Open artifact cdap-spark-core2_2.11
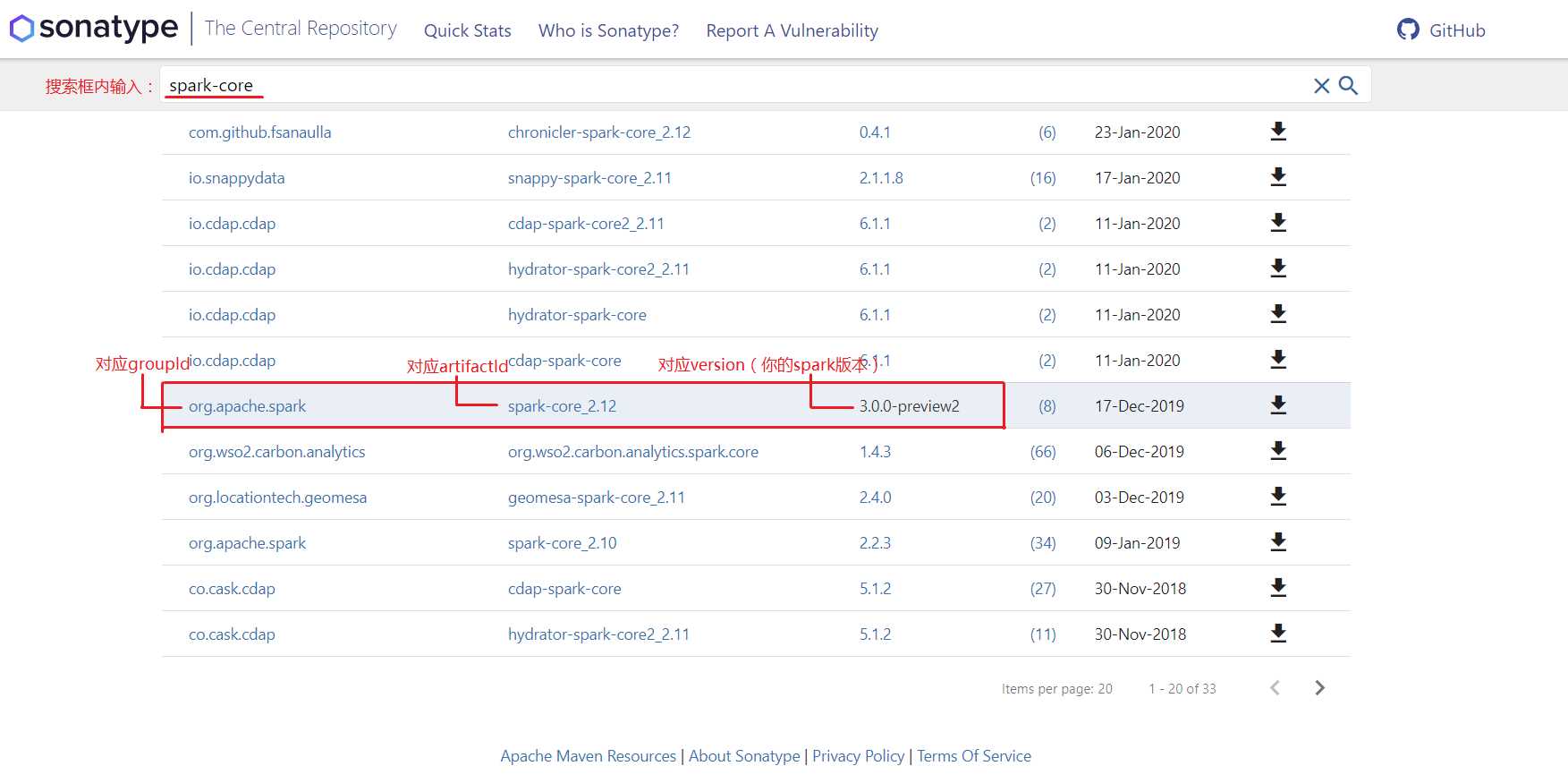This screenshot has height=783, width=1568. tap(586, 224)
